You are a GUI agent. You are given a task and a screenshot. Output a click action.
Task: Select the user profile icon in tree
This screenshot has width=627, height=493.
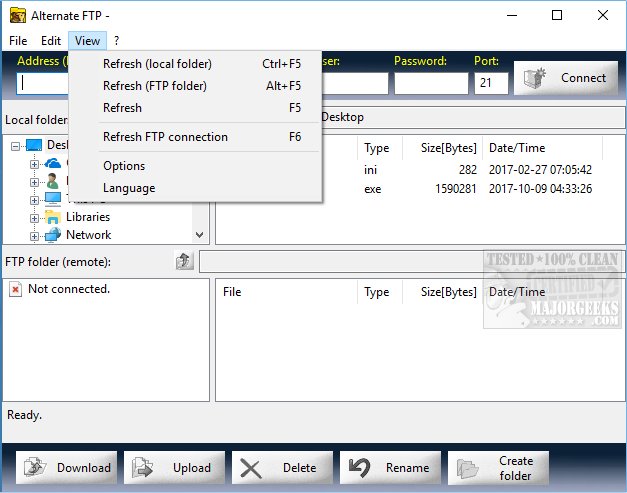52,181
